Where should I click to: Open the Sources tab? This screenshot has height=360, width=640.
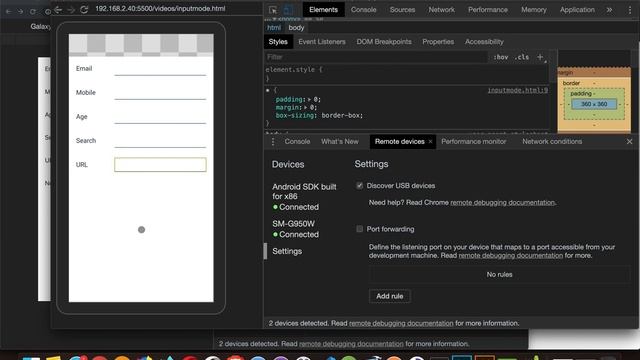pyautogui.click(x=402, y=10)
